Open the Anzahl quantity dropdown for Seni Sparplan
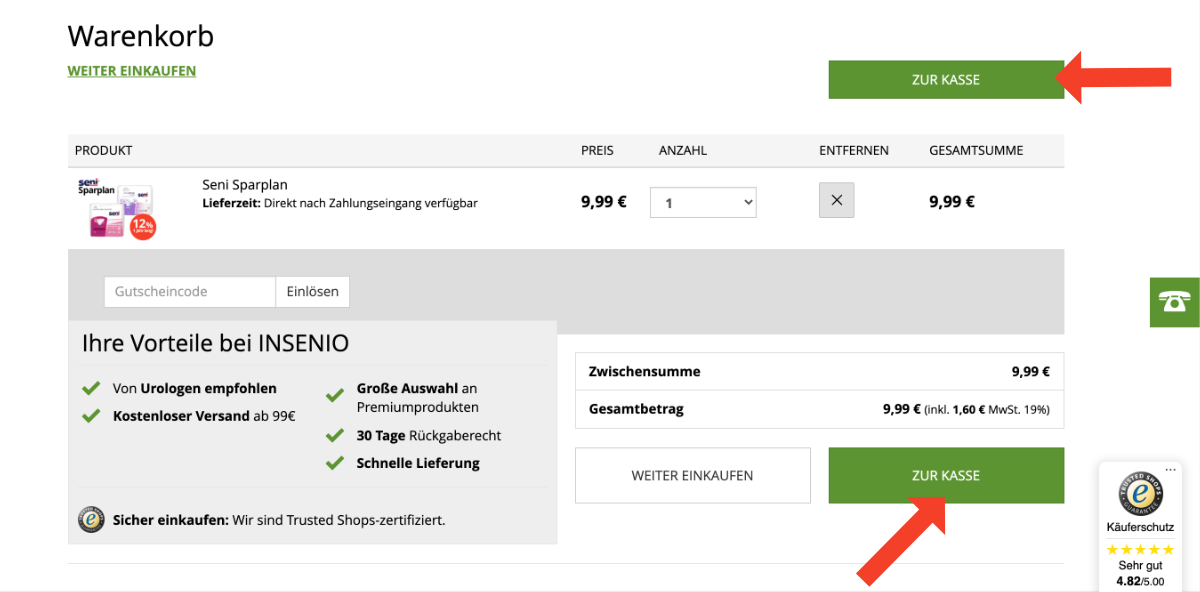Image resolution: width=1200 pixels, height=592 pixels. 703,202
